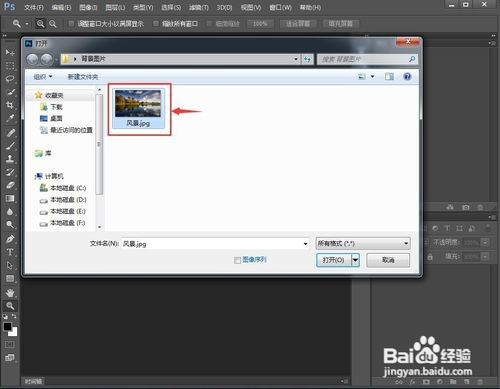Select the Move tool in Photoshop toolbar
Viewport: 500px width, 389px height.
[x=10, y=53]
